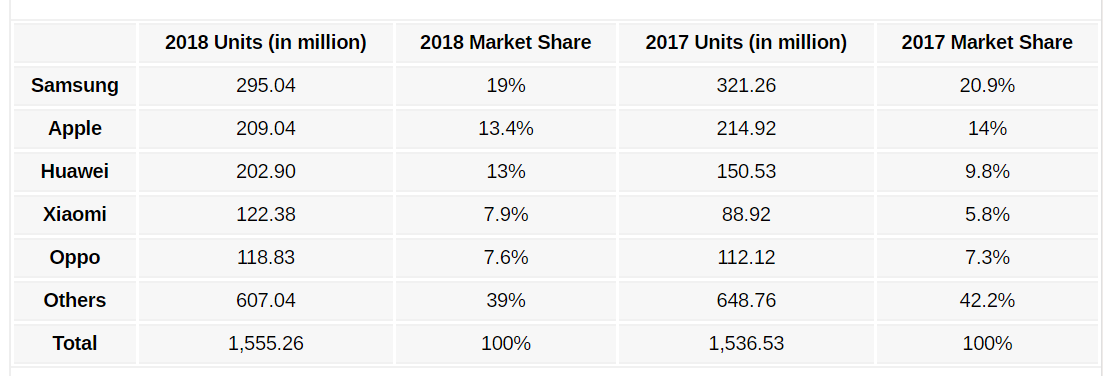Click the 1,536.53 total units cell
1103x376 pixels.
tap(746, 344)
